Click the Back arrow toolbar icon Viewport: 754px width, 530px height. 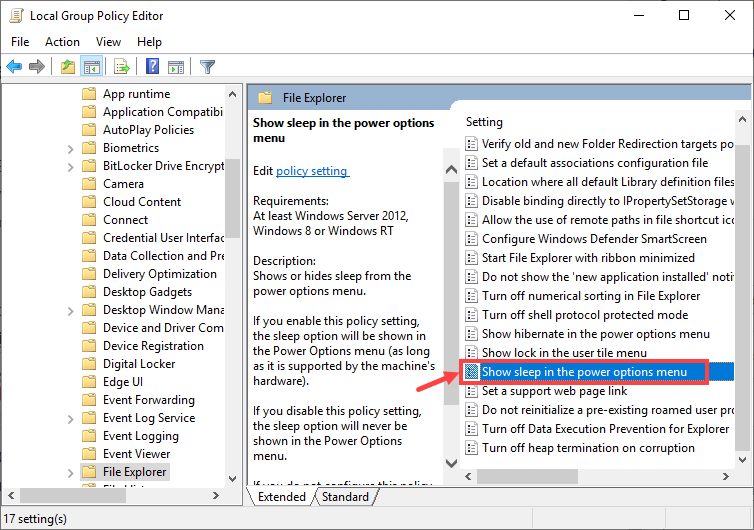[x=14, y=67]
